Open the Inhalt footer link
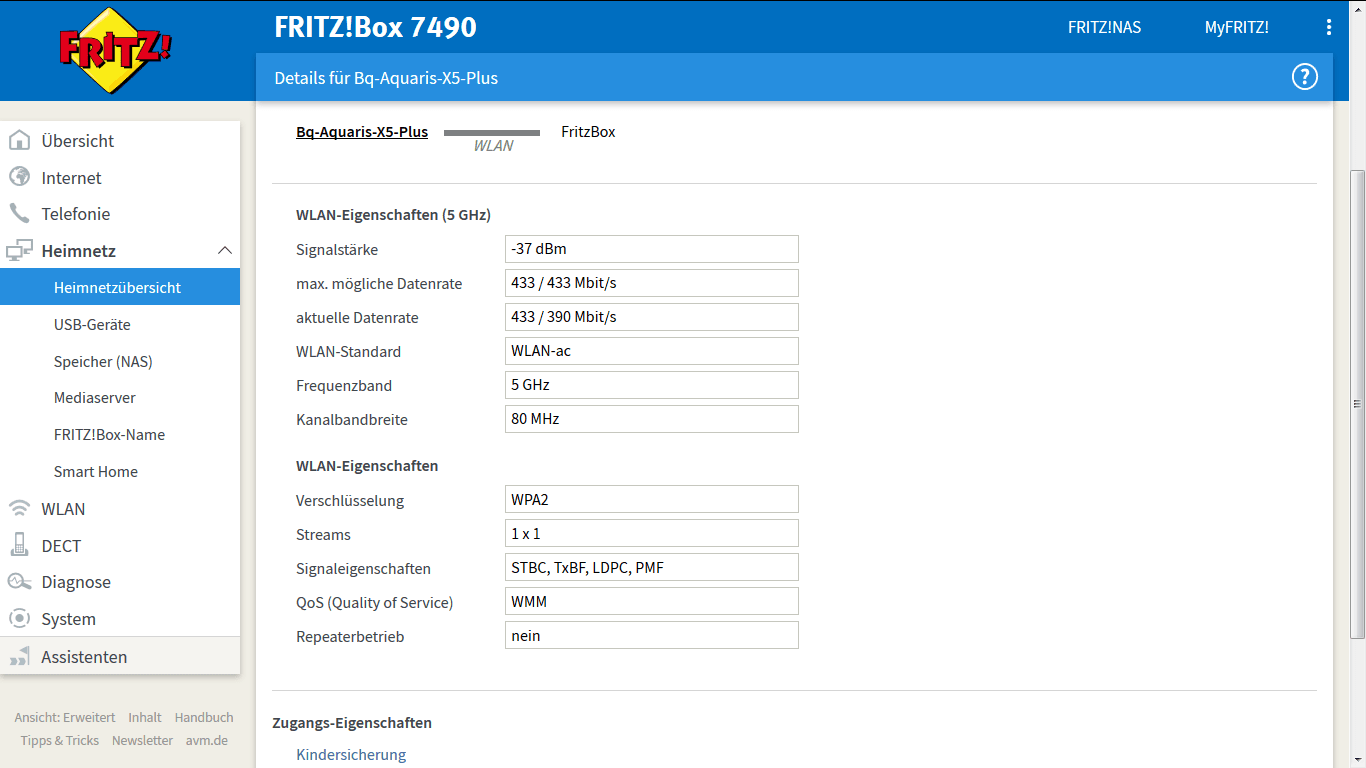Viewport: 1366px width, 768px height. pos(145,717)
